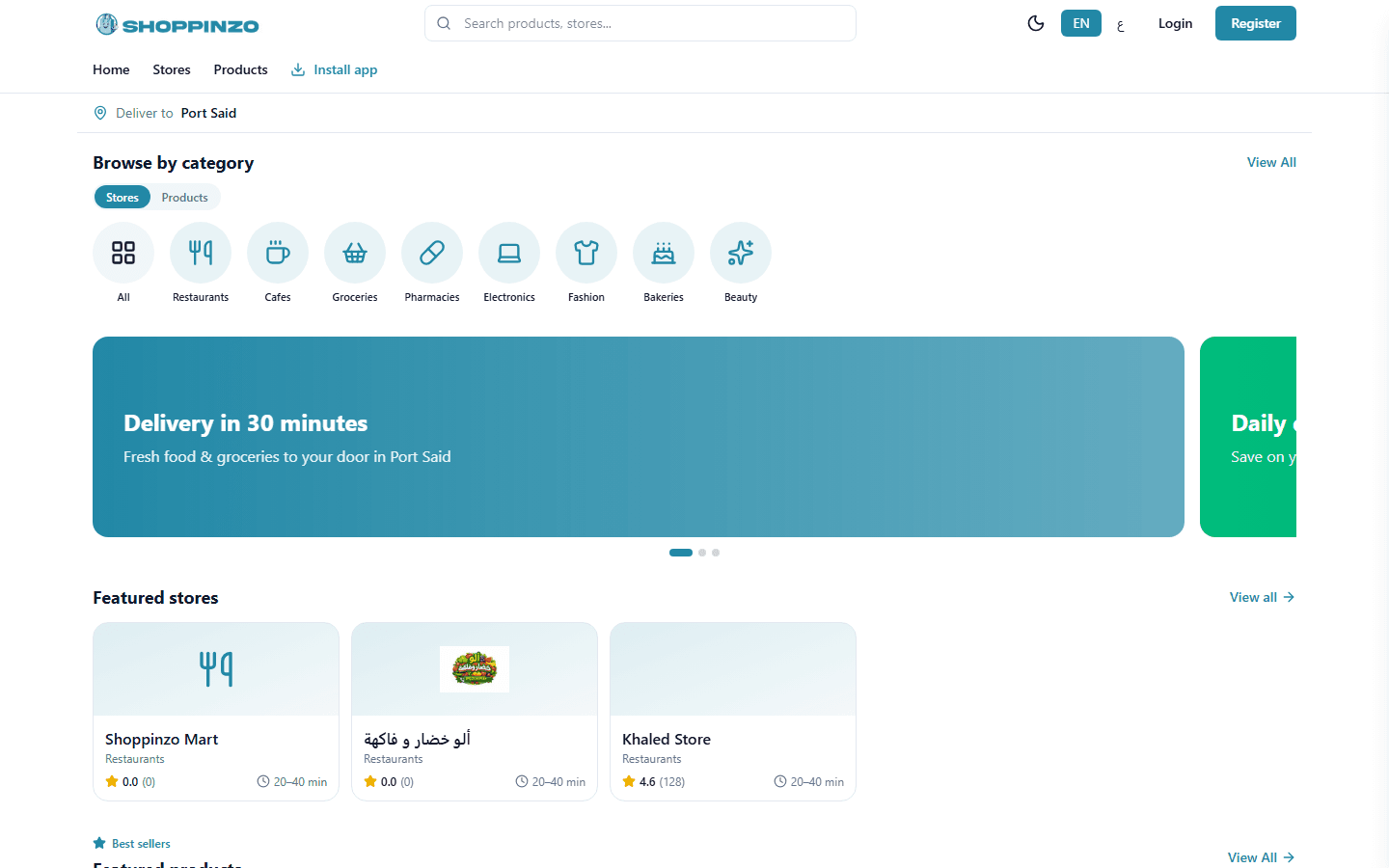This screenshot has height=868, width=1389.
Task: Choose the Groceries basket icon
Action: (355, 253)
